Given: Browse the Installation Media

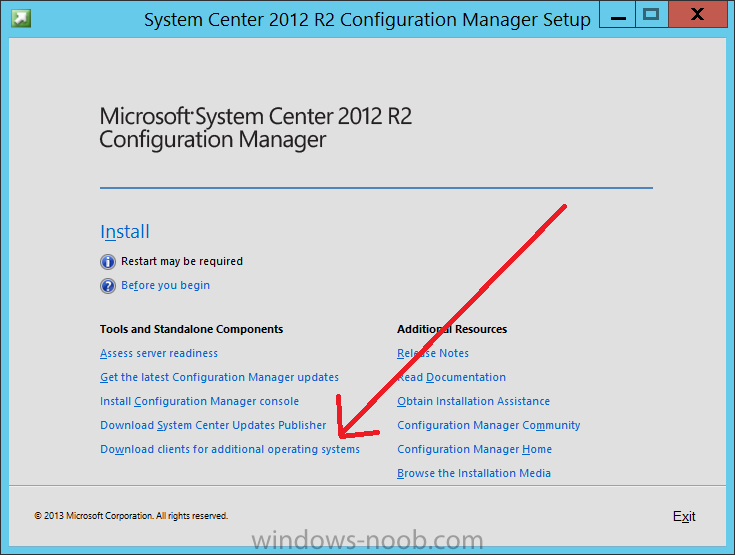Looking at the screenshot, I should point(474,473).
